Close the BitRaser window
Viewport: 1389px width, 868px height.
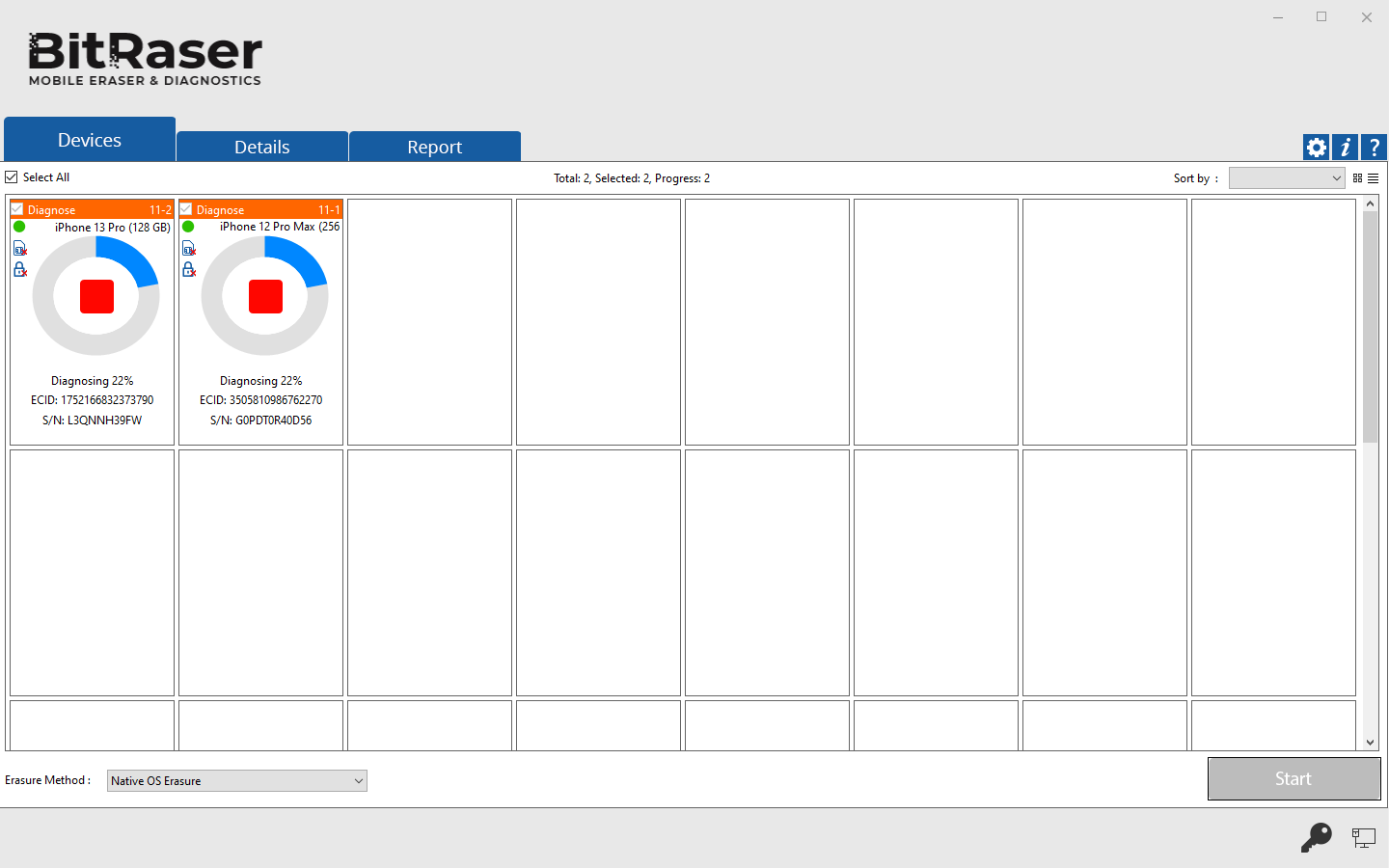1366,17
